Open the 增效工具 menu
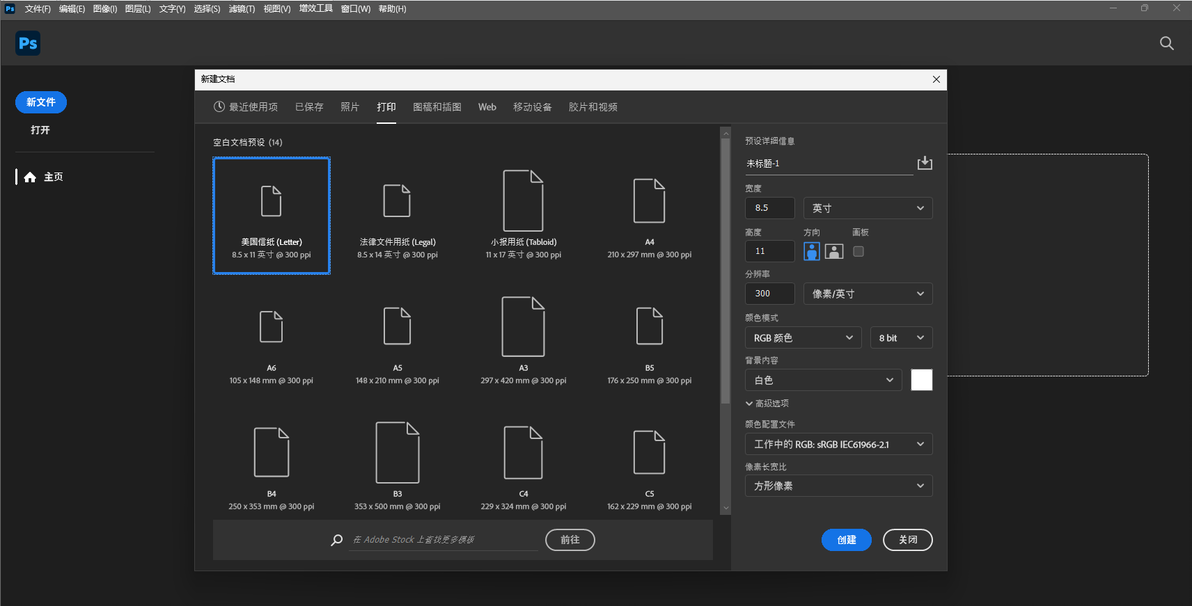 tap(315, 9)
